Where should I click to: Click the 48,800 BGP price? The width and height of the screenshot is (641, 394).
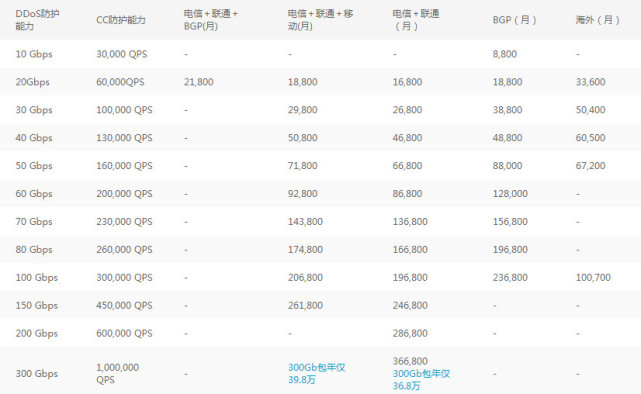pyautogui.click(x=507, y=138)
